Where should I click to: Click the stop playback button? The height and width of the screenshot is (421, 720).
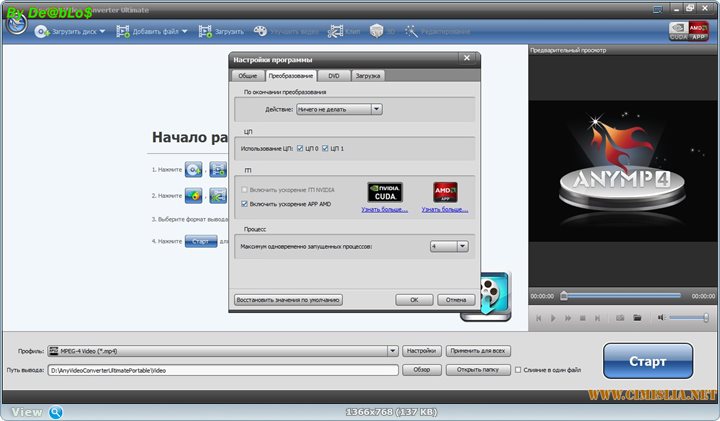pyautogui.click(x=583, y=318)
